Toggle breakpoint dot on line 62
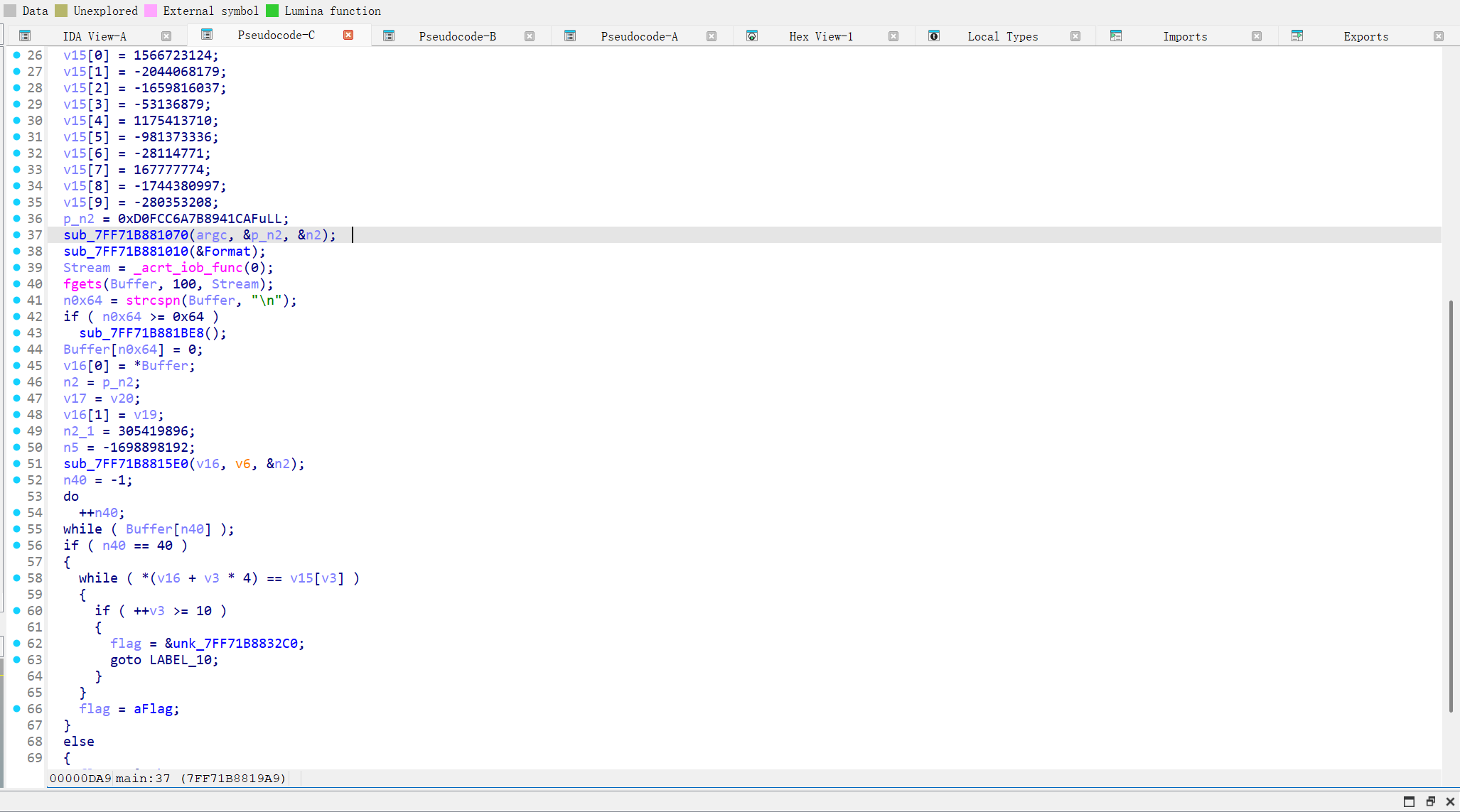This screenshot has height=812, width=1460. (x=17, y=643)
